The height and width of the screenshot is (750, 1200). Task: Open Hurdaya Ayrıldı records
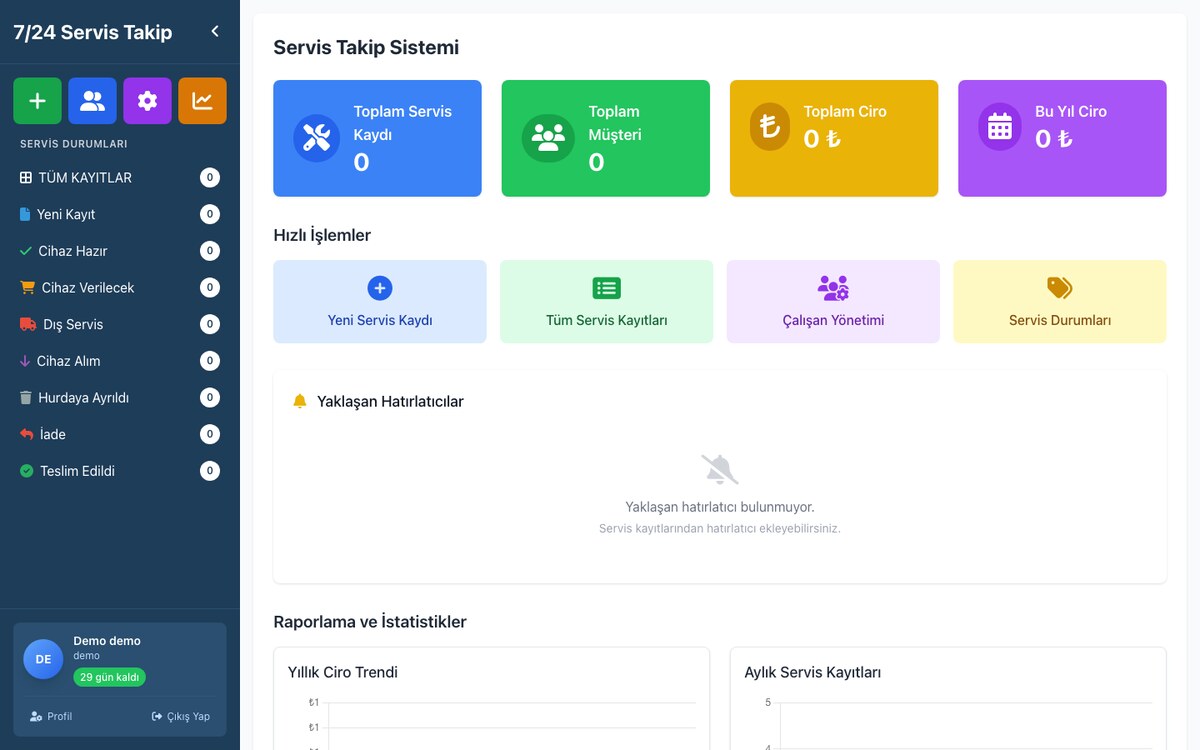pyautogui.click(x=120, y=398)
